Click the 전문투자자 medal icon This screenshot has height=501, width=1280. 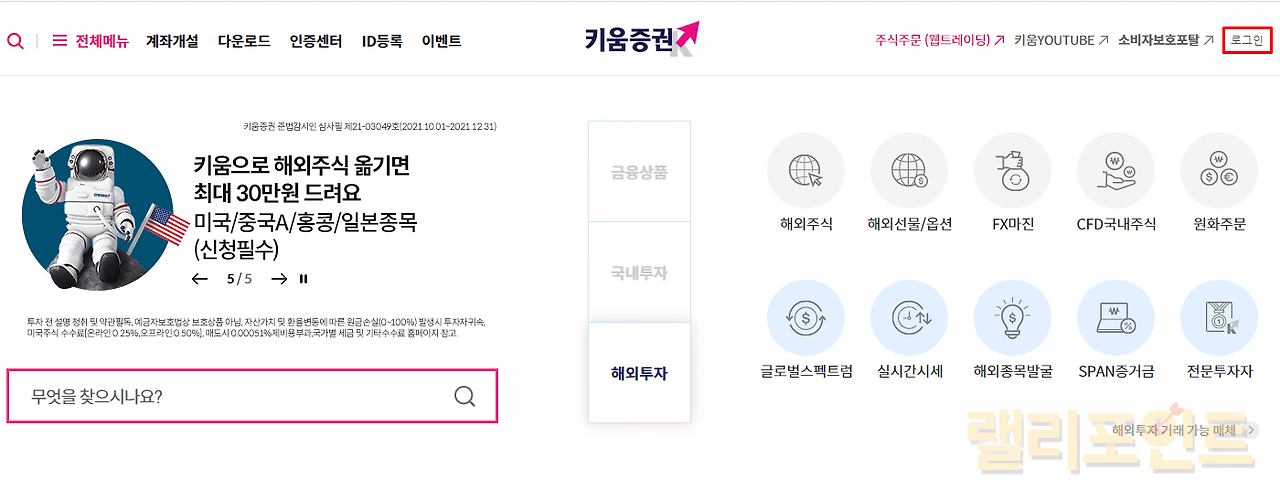click(1218, 319)
